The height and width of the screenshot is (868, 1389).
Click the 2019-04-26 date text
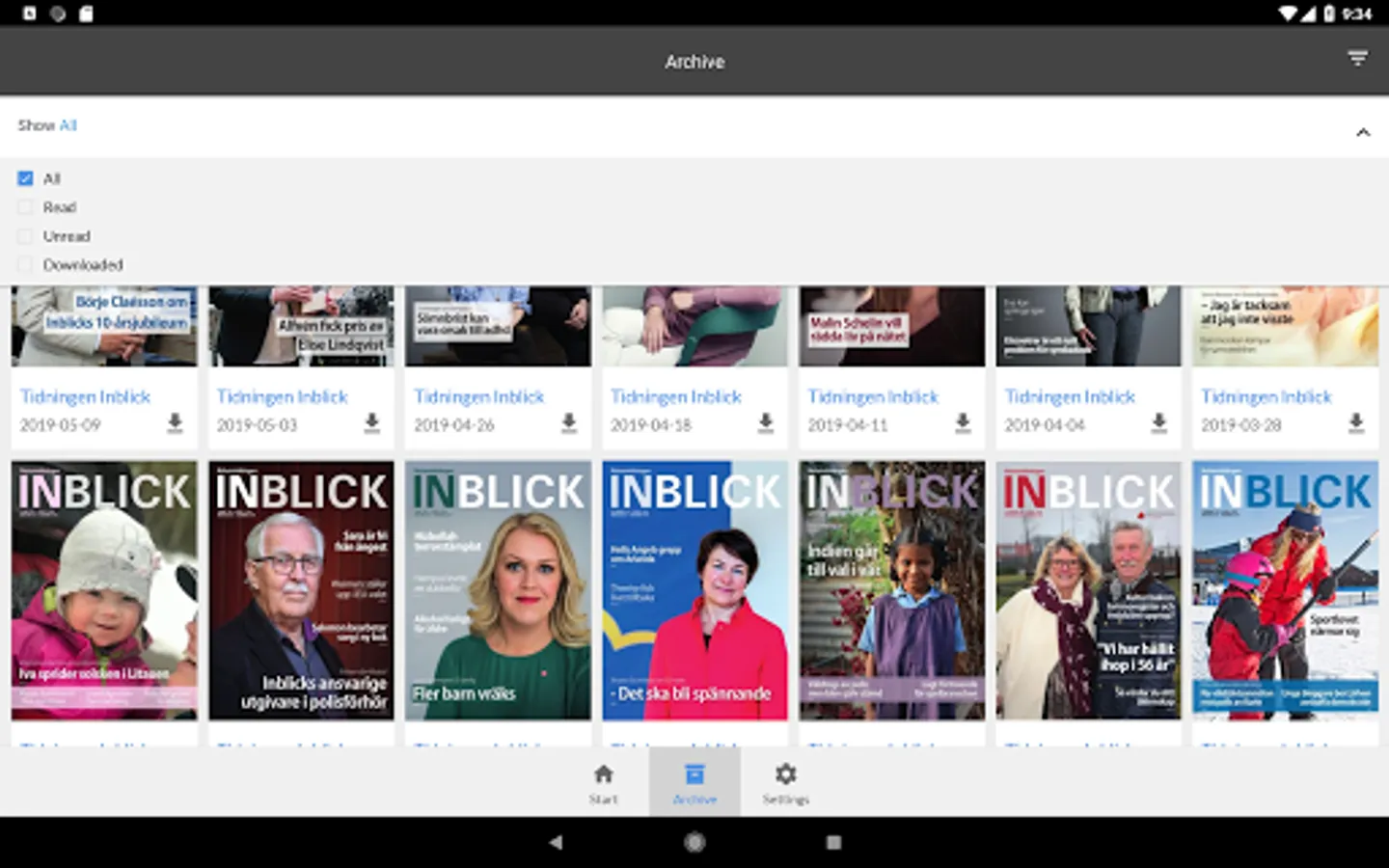point(453,424)
